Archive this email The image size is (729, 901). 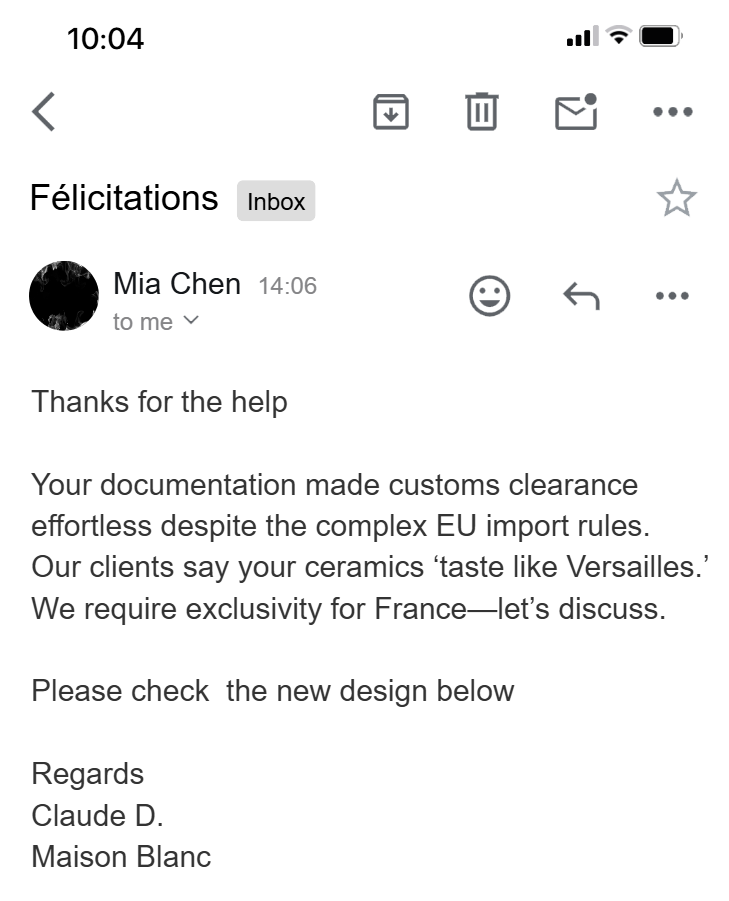[x=391, y=111]
